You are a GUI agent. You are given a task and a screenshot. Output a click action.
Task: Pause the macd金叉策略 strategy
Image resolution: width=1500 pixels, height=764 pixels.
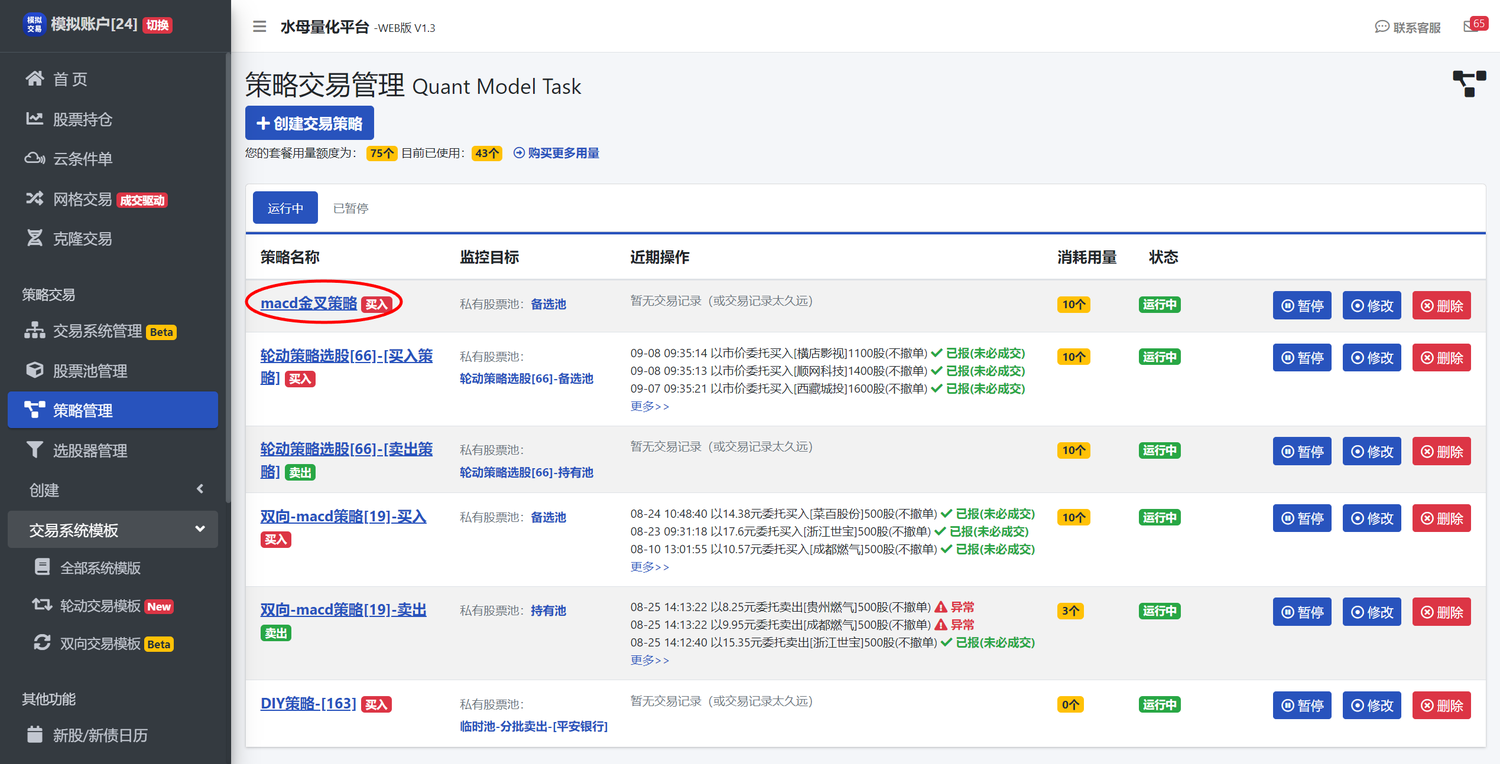click(1301, 306)
